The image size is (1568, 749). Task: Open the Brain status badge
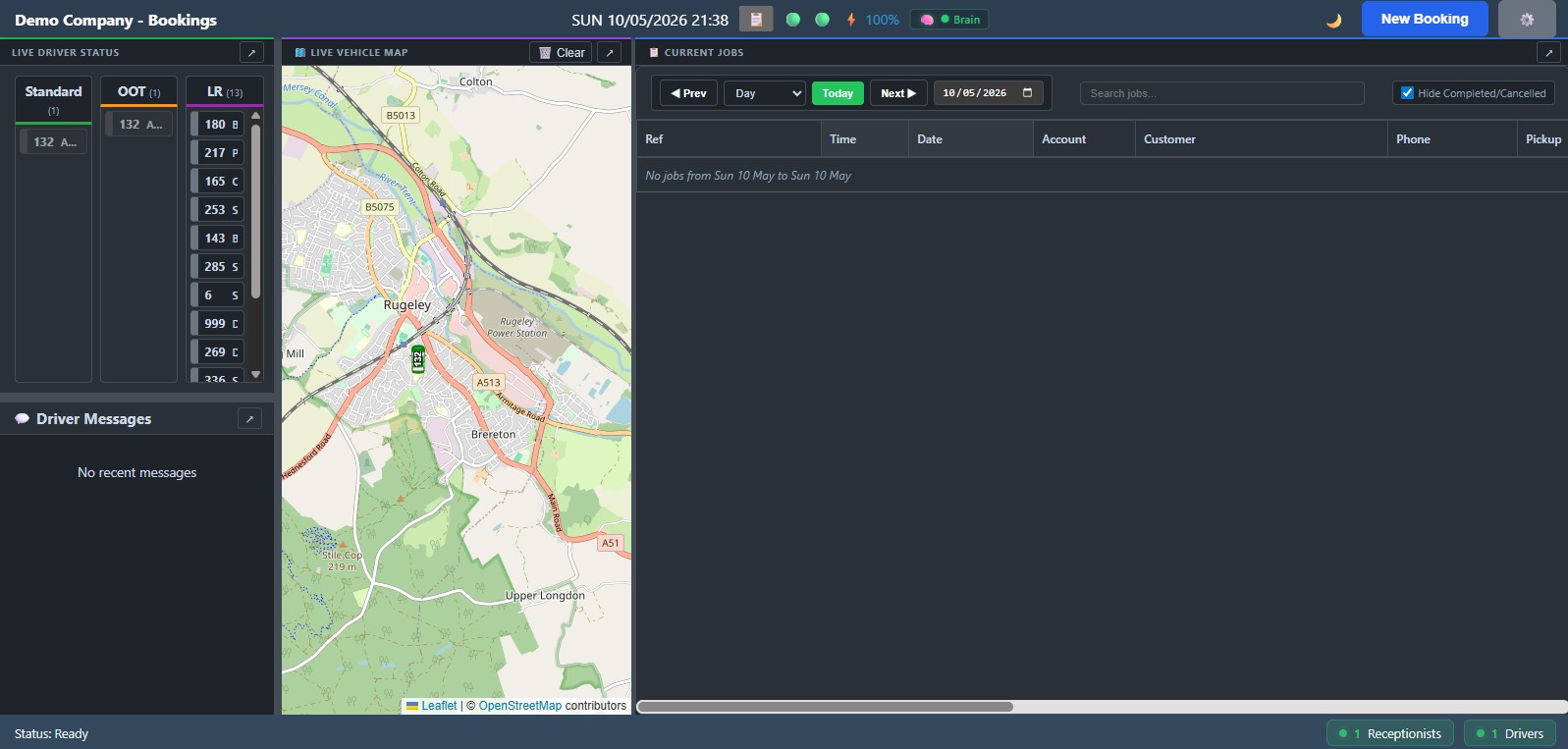[x=949, y=19]
